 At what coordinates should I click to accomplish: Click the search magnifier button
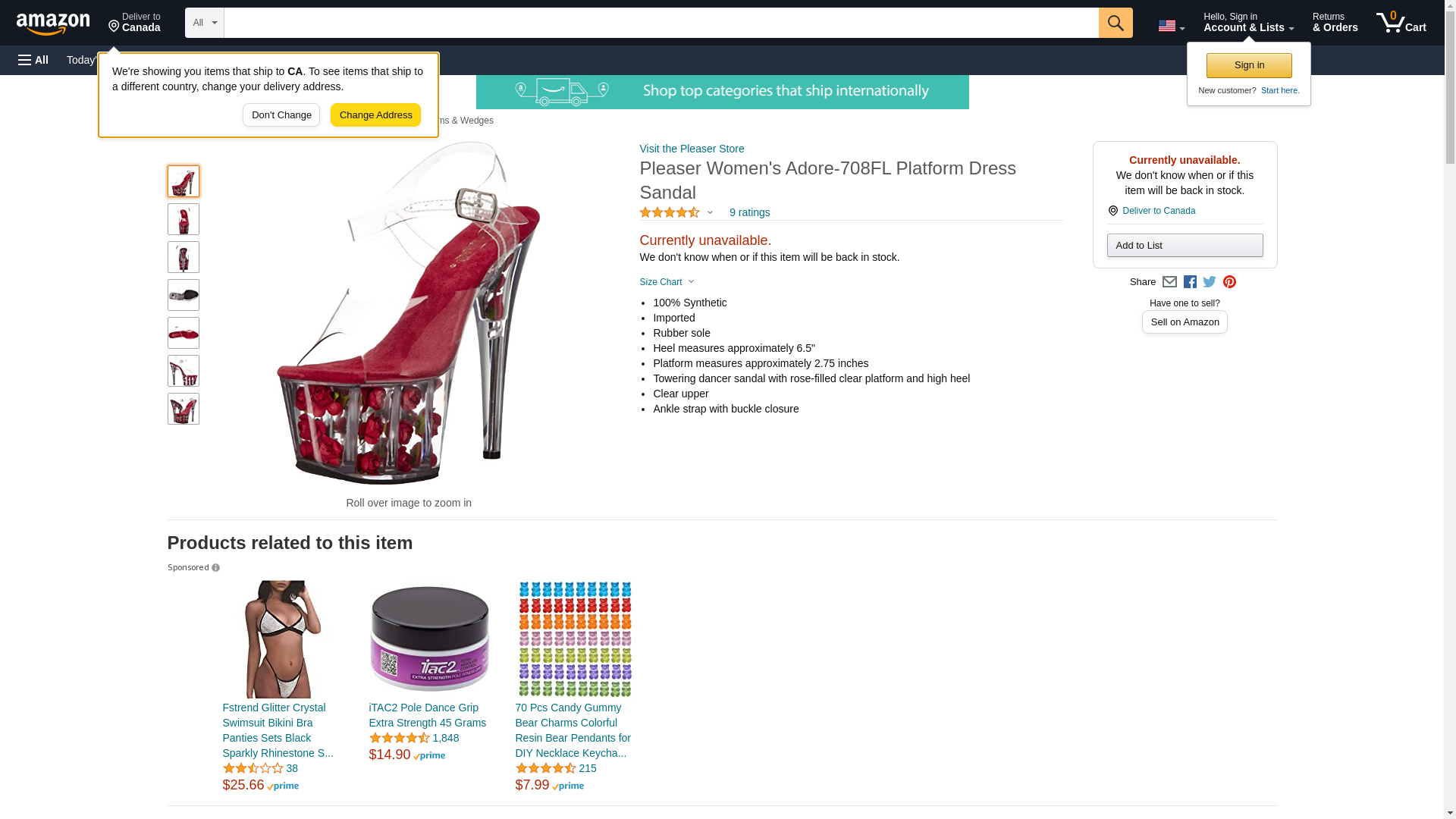[x=1116, y=23]
